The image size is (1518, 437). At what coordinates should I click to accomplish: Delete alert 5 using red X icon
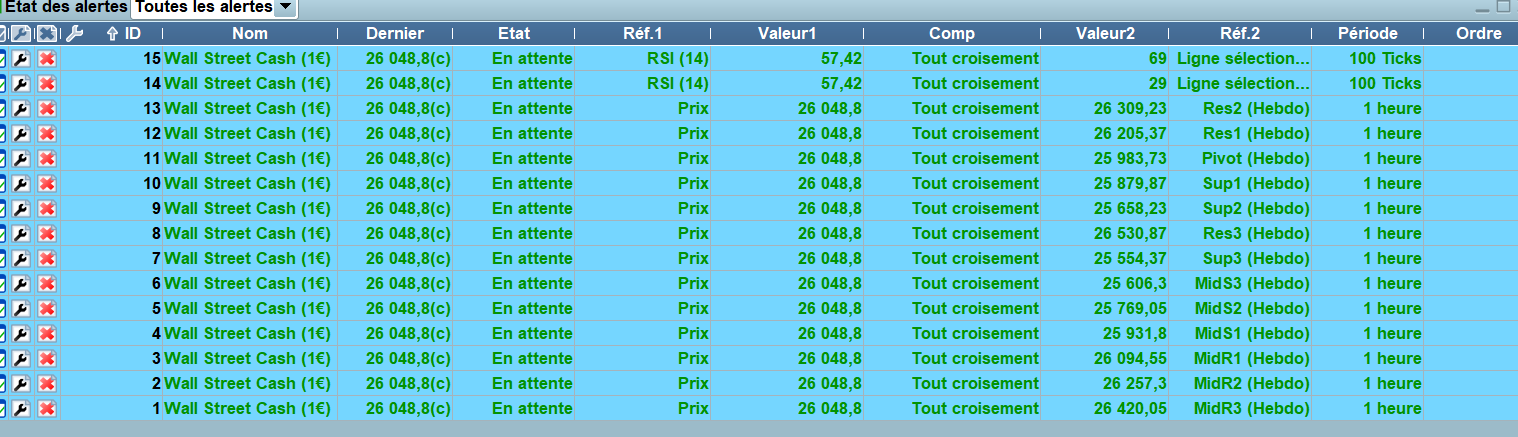[x=46, y=309]
